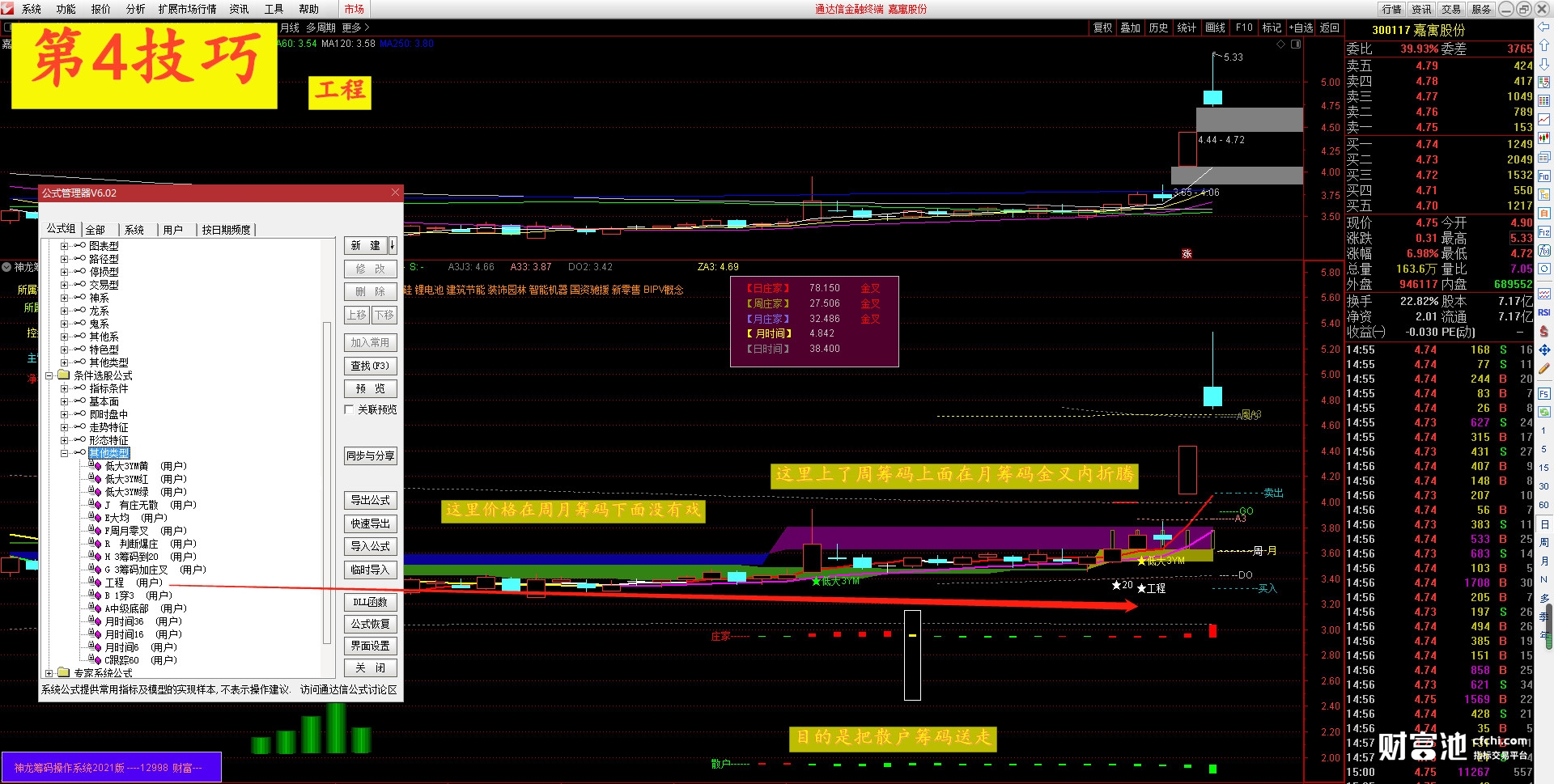Open the 扩展市场行情 menu
This screenshot has width=1554, height=784.
[x=187, y=9]
